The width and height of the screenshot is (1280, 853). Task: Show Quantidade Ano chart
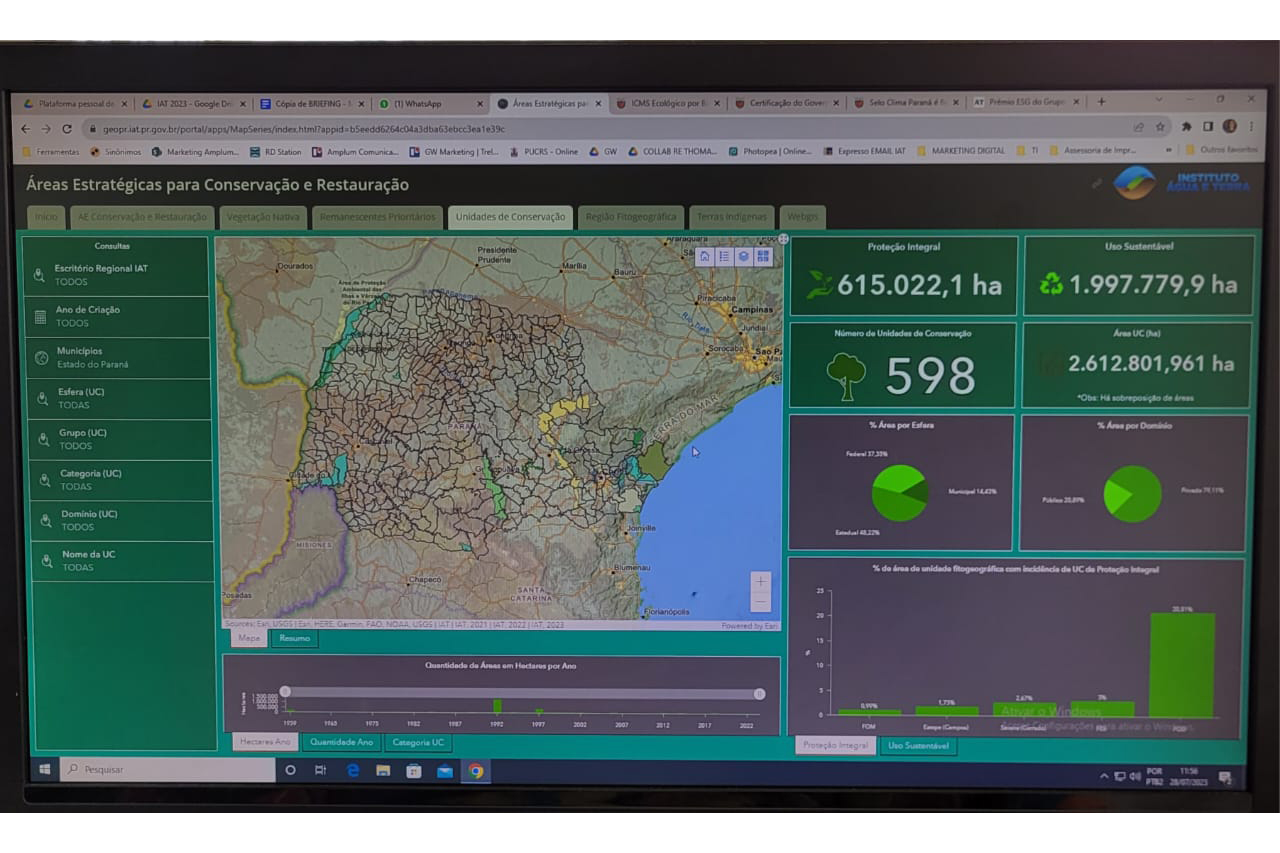click(x=342, y=742)
